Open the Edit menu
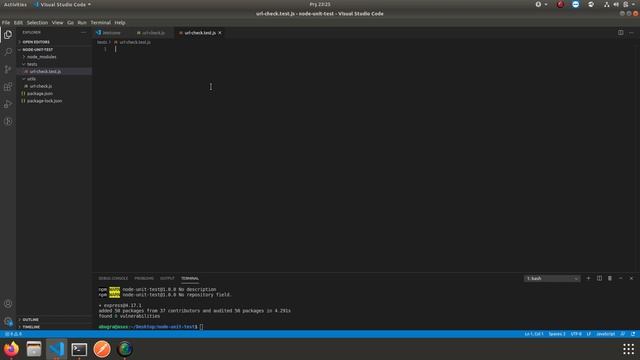640x360 pixels. point(18,22)
